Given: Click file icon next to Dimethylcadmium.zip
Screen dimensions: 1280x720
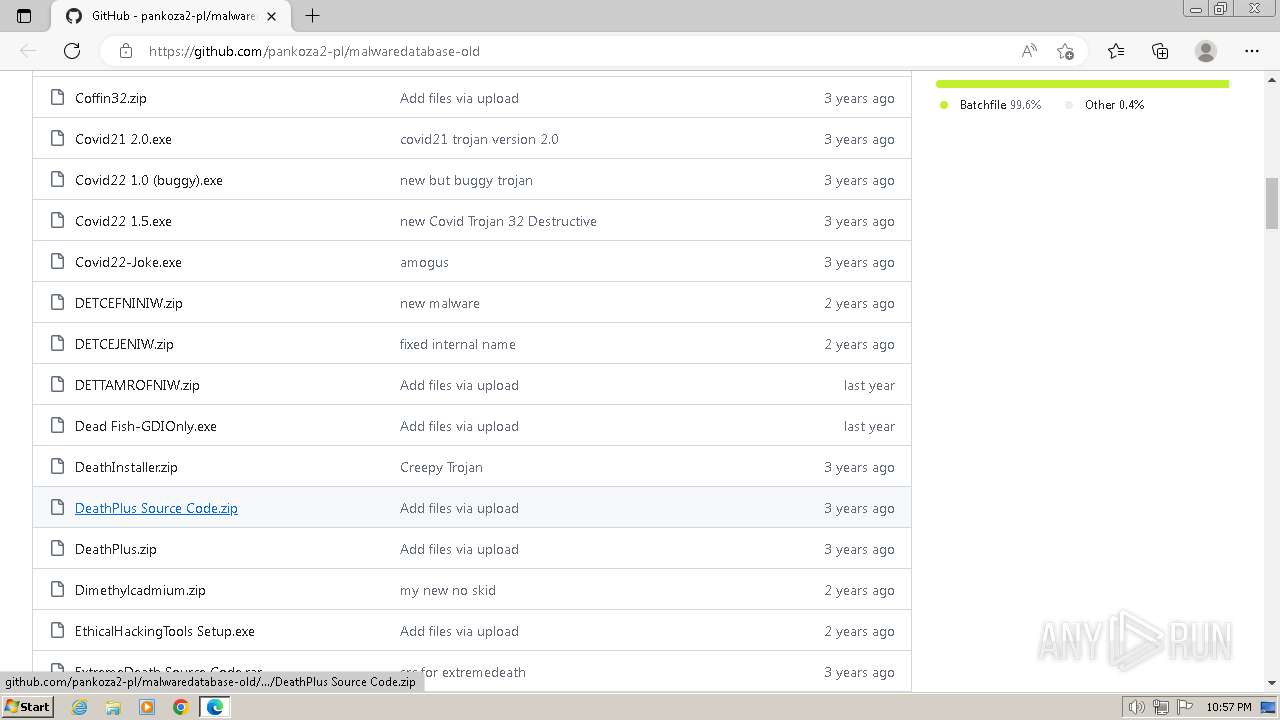Looking at the screenshot, I should tap(57, 590).
